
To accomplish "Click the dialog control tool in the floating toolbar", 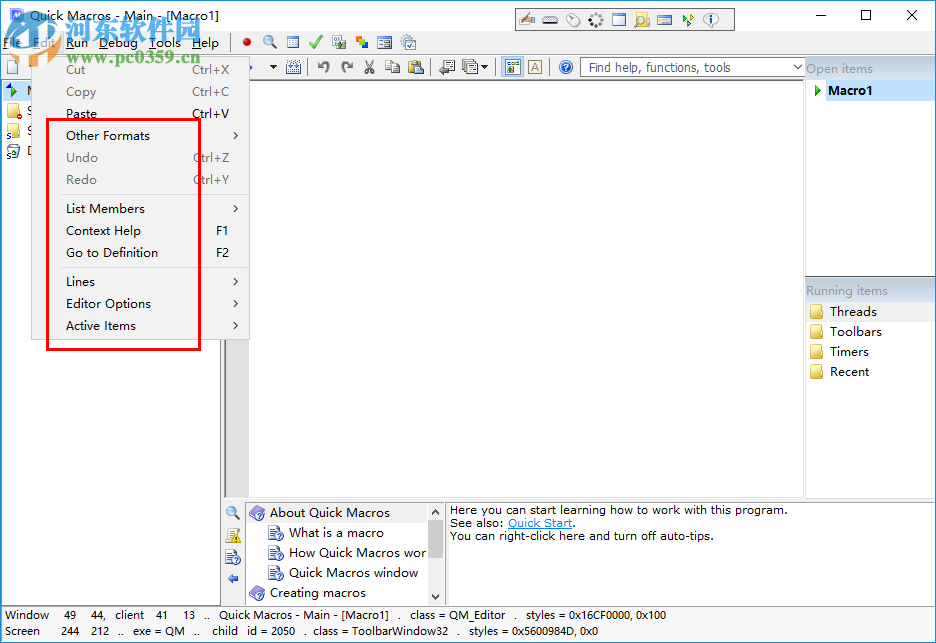I will pyautogui.click(x=664, y=20).
